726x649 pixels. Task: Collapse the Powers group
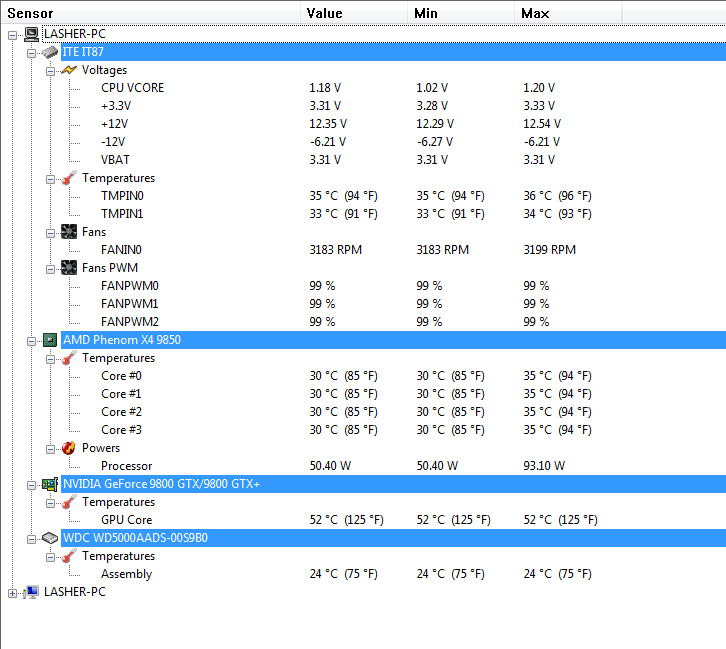point(50,449)
